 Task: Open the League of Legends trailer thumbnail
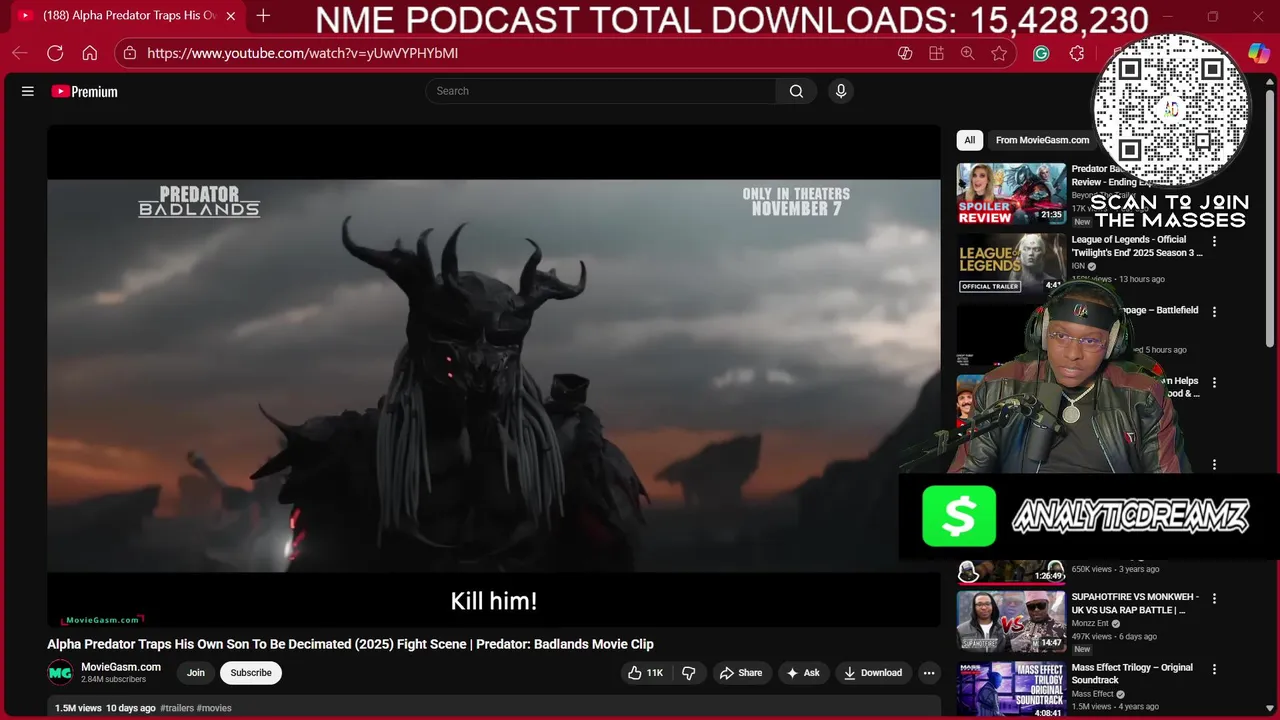1011,264
